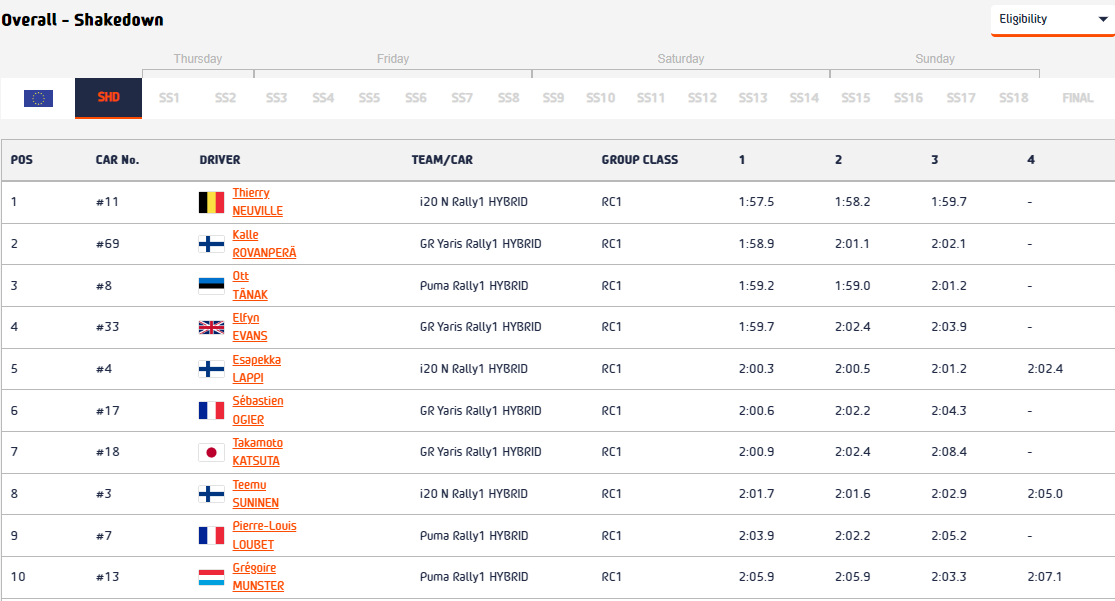Open Ott Tänak's driver link

tap(250, 285)
